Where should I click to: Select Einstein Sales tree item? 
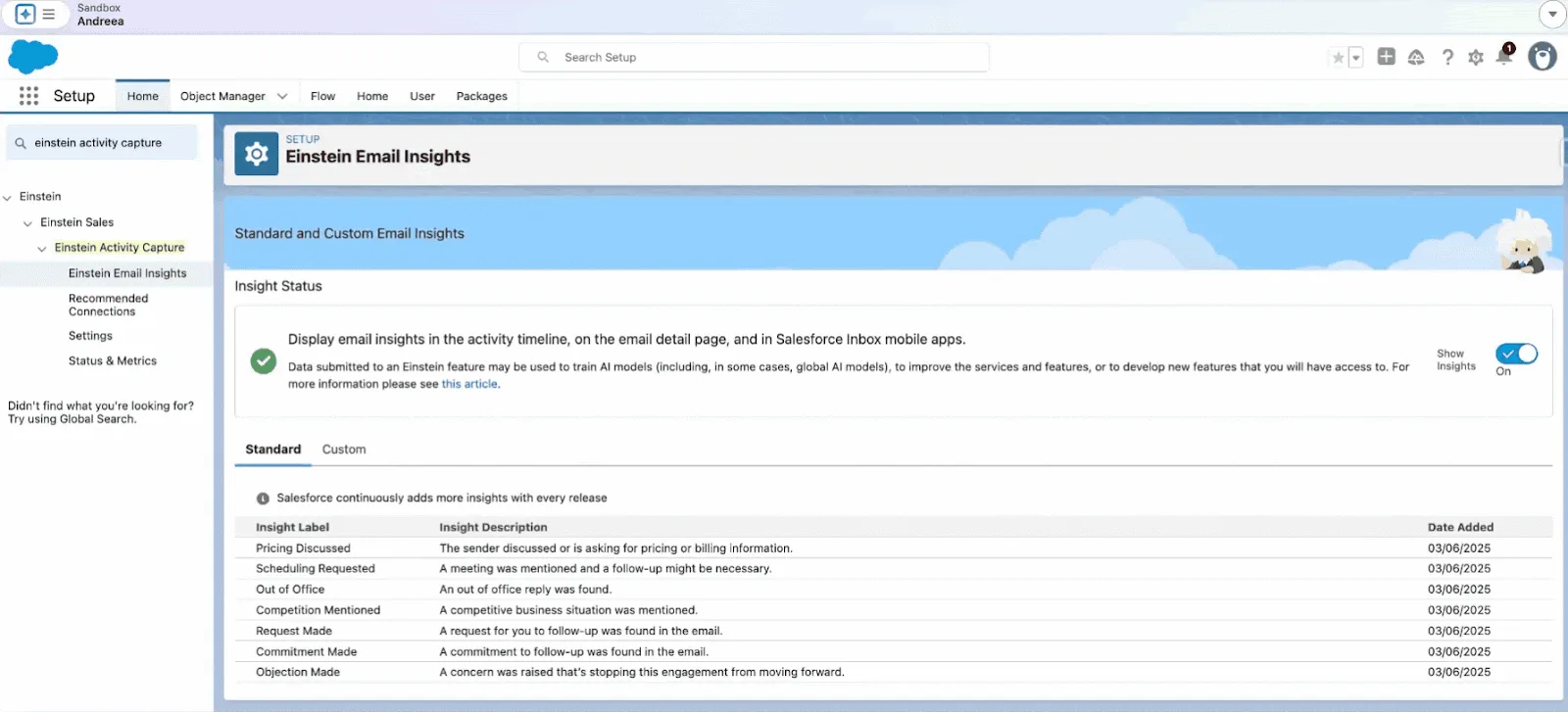coord(76,222)
